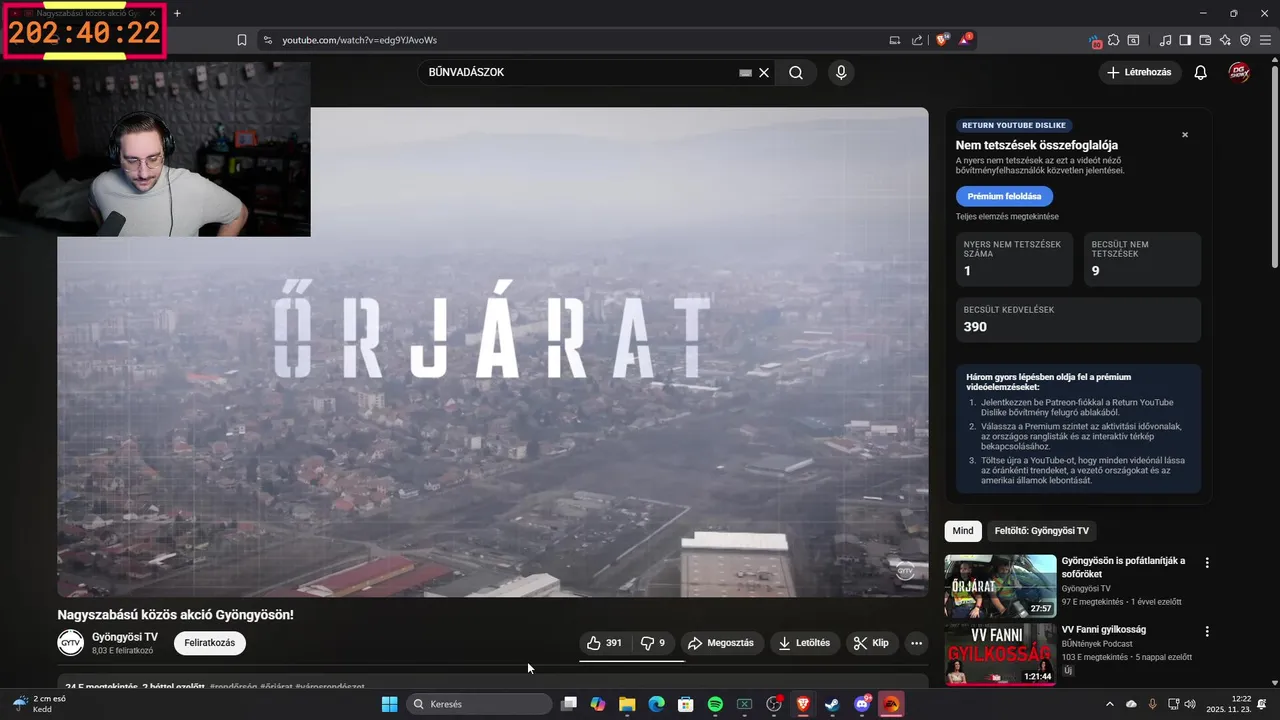Image resolution: width=1280 pixels, height=720 pixels.
Task: Open YouTube notifications bell
Action: coord(1201,72)
